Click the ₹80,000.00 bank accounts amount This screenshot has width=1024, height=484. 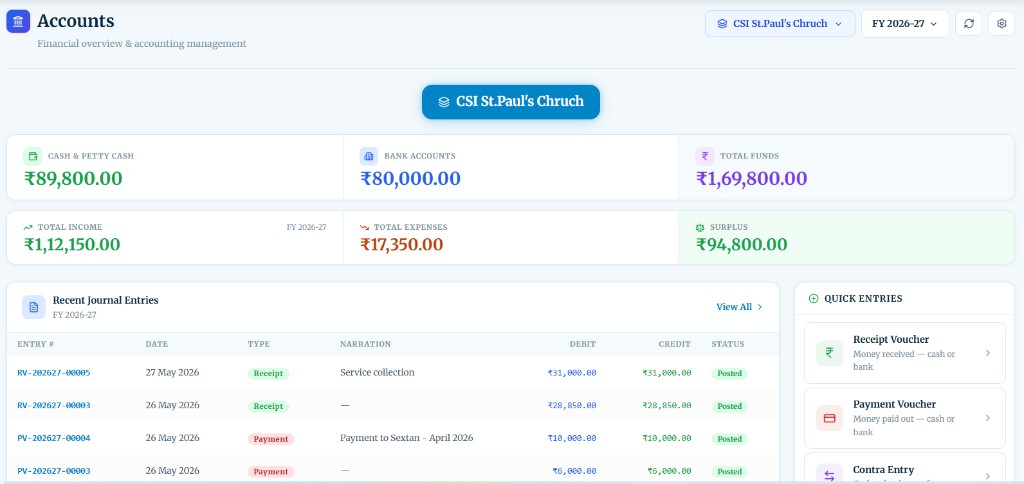(x=410, y=179)
